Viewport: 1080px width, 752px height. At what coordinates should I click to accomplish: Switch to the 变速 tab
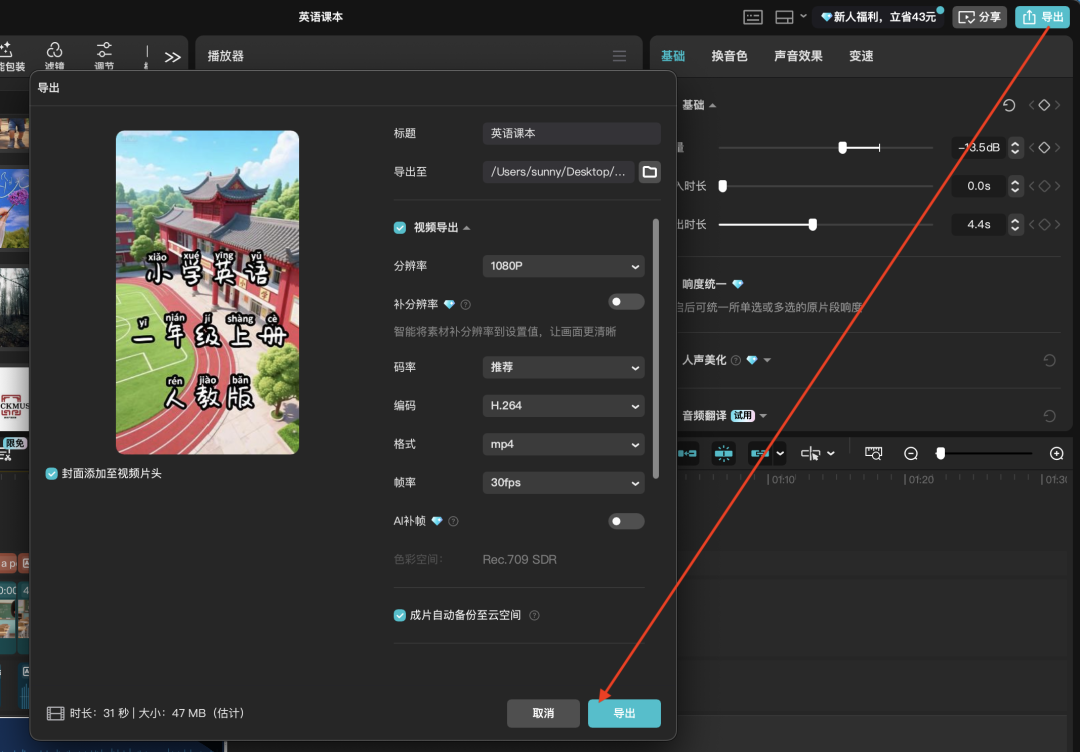(x=859, y=56)
